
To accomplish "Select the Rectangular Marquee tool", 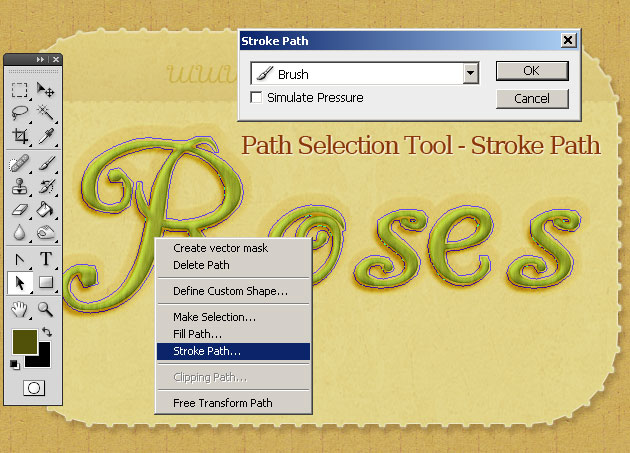I will pyautogui.click(x=20, y=90).
